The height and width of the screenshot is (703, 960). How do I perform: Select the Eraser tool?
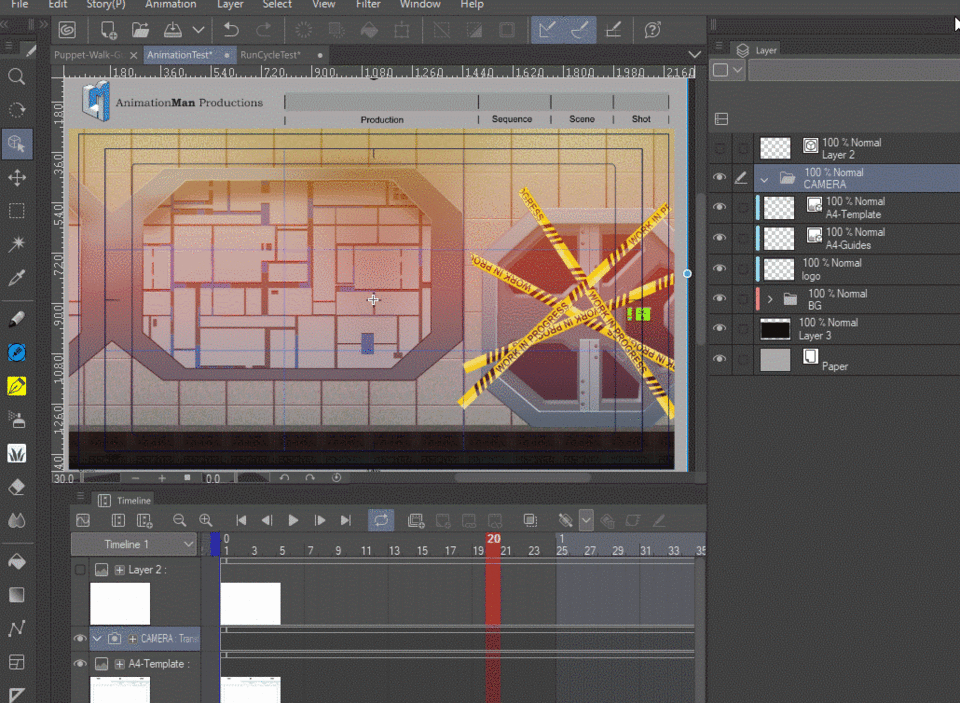point(16,487)
